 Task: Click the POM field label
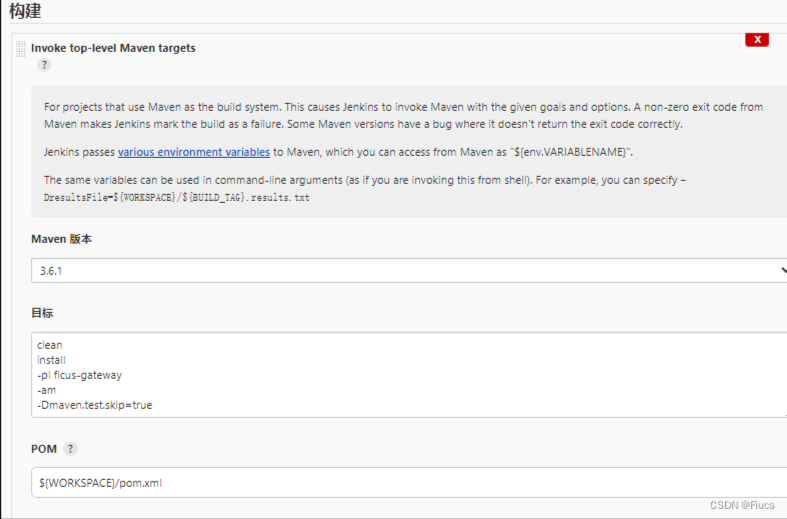coord(44,449)
